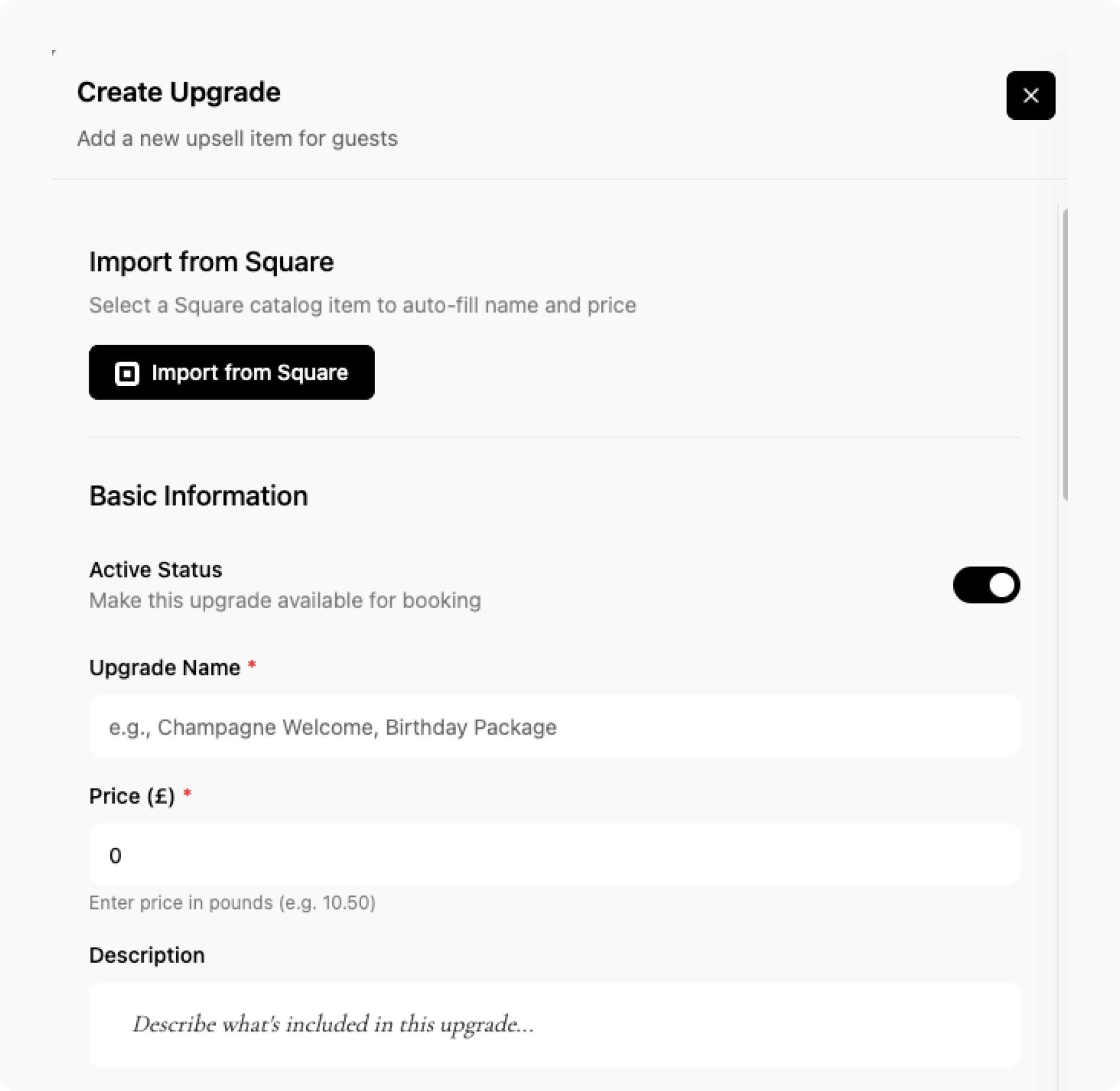The height and width of the screenshot is (1091, 1120).
Task: Click the Price (£) label
Action: point(132,796)
